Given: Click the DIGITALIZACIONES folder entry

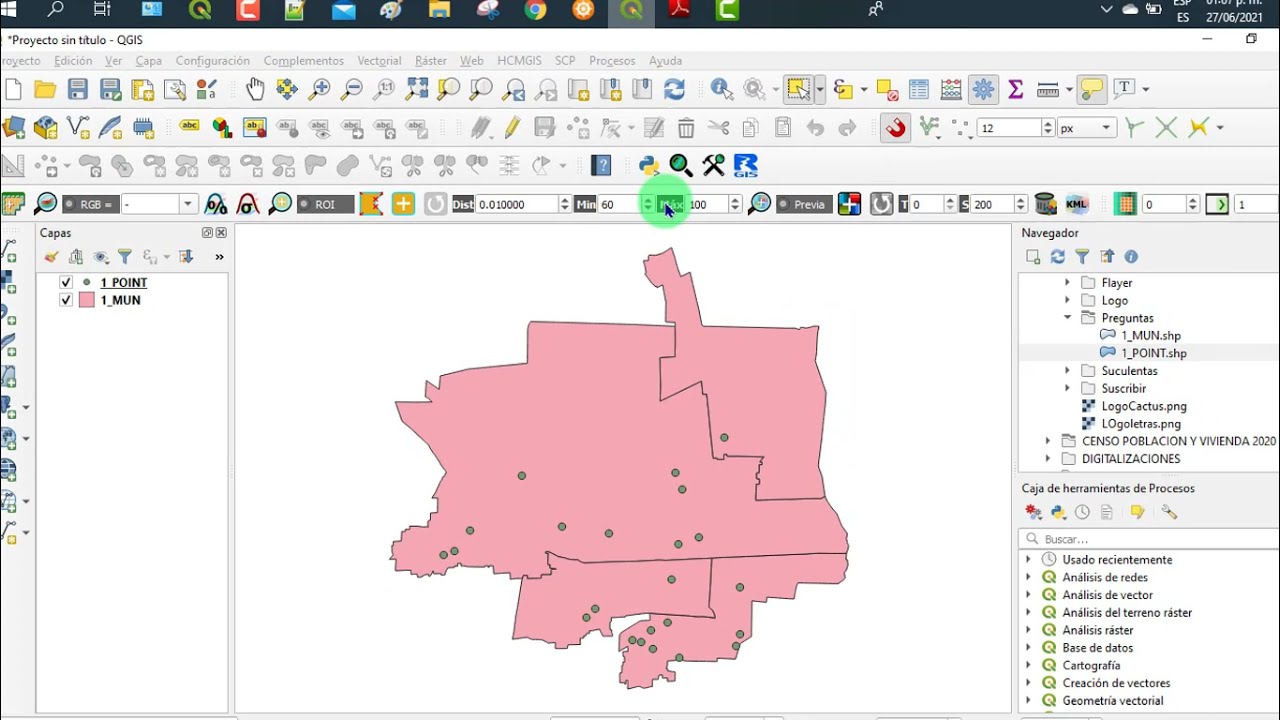Looking at the screenshot, I should (1131, 459).
